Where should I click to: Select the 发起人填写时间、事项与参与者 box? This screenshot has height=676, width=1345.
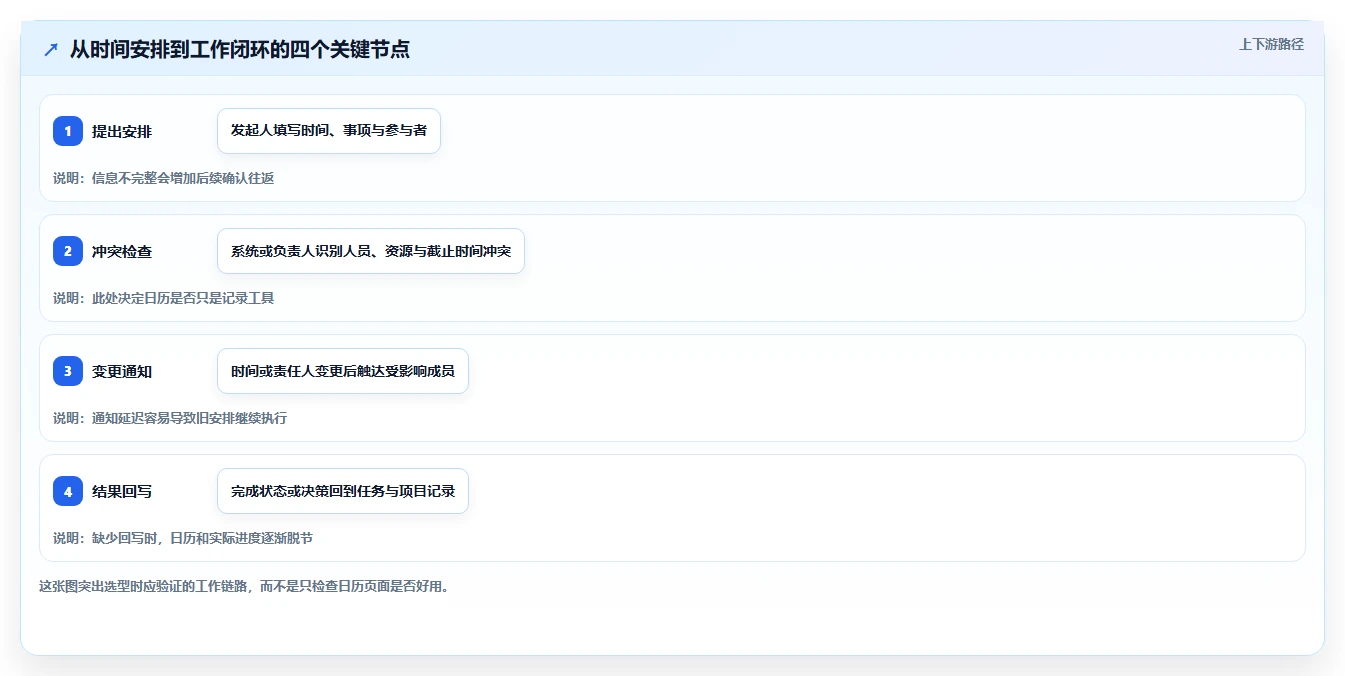[329, 131]
